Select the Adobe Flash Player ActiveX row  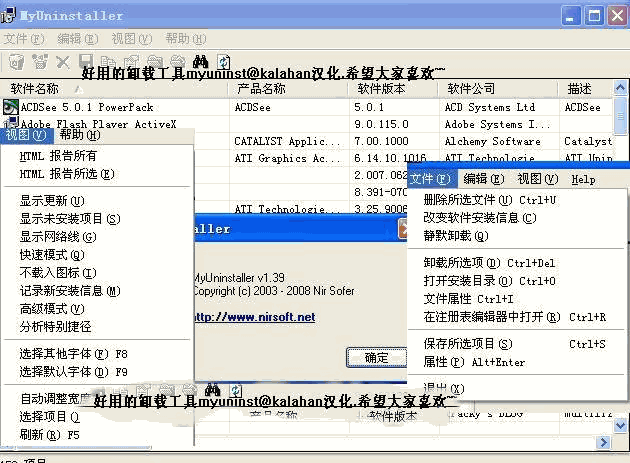(307, 124)
